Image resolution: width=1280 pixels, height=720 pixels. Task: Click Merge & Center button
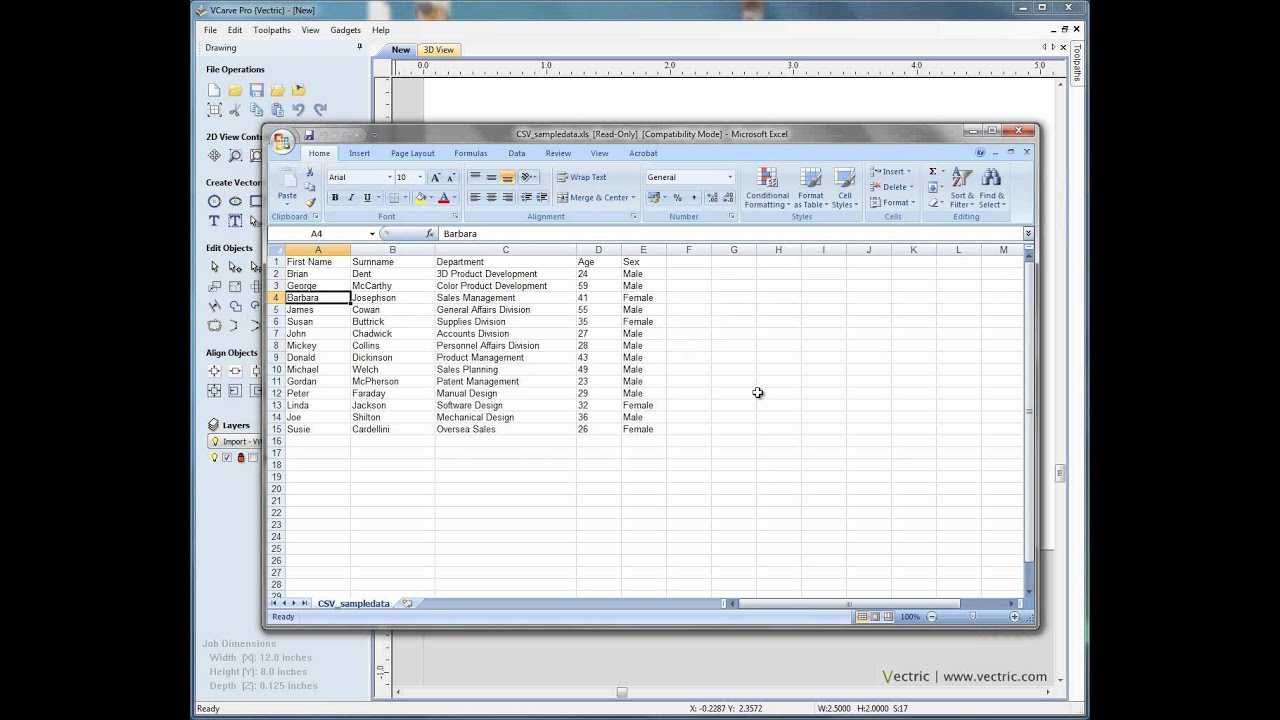(x=596, y=198)
